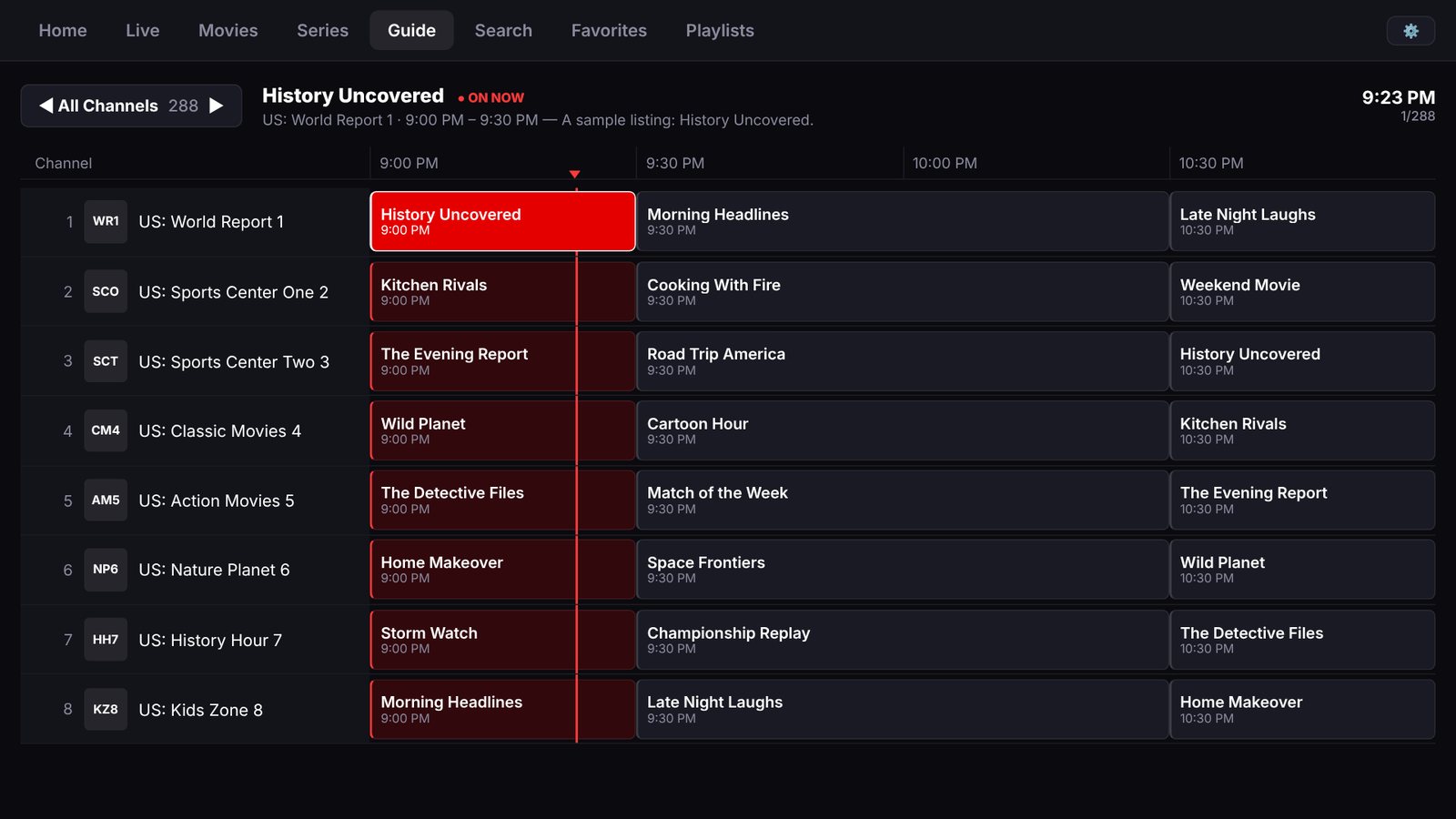Screen dimensions: 1456x819
Task: Click the AM5 channel logo
Action: tap(106, 500)
